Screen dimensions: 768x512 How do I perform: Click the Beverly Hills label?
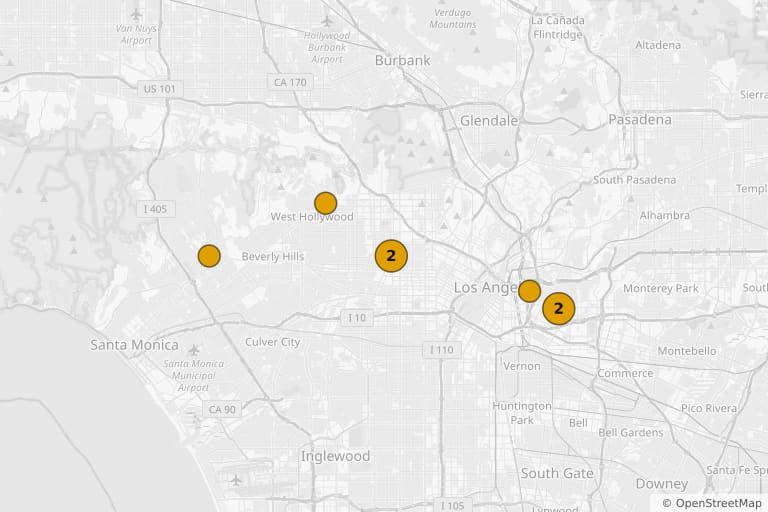pyautogui.click(x=273, y=256)
